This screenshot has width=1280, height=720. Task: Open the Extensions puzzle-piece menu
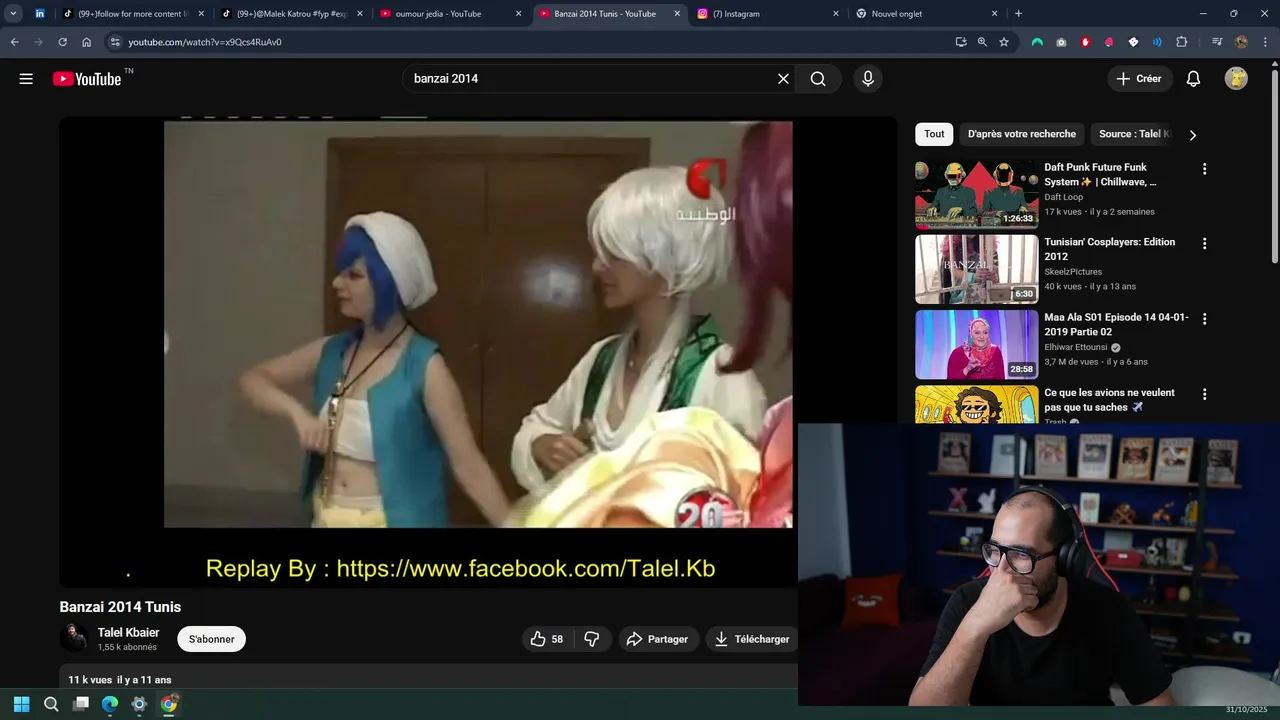click(x=1181, y=42)
